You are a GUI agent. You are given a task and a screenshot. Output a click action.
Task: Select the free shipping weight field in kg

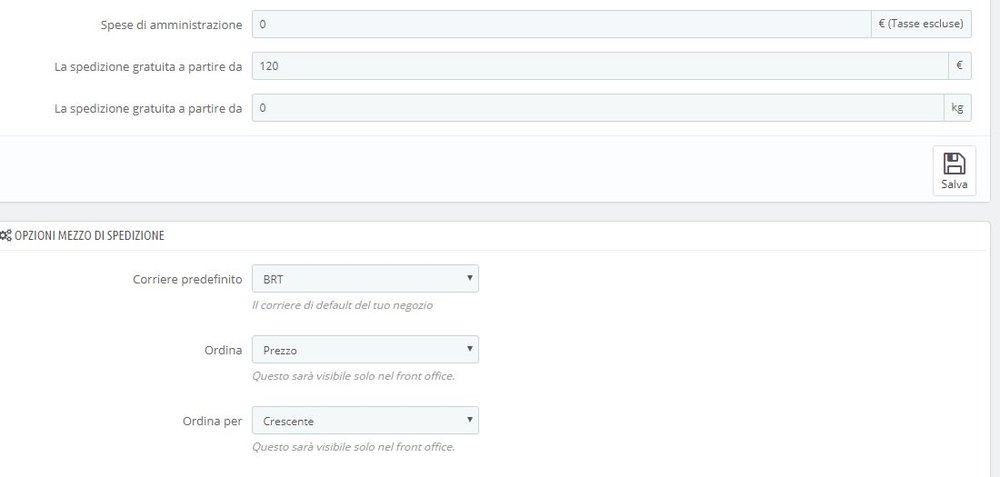[598, 108]
